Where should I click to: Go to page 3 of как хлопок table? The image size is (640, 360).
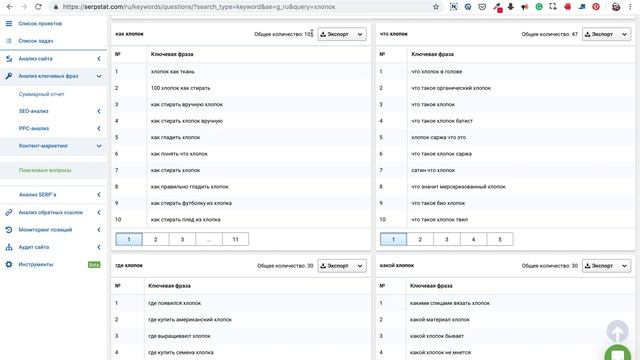tap(182, 239)
